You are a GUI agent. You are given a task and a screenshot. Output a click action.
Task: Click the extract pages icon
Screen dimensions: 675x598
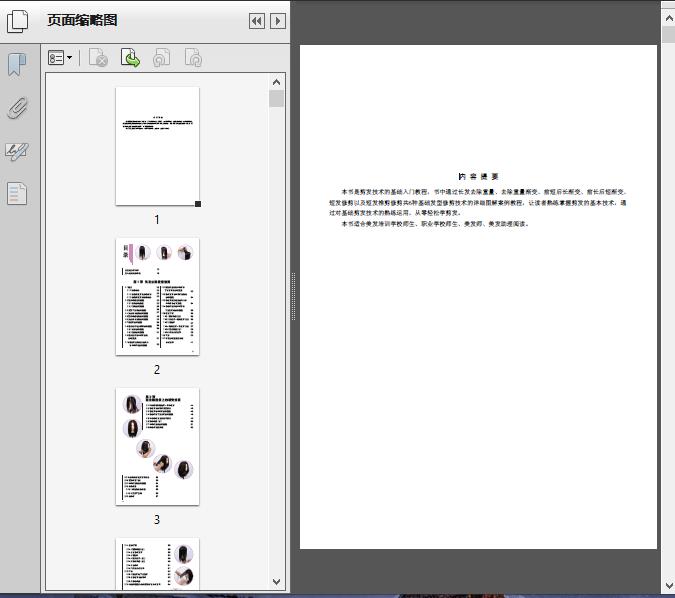[x=130, y=59]
